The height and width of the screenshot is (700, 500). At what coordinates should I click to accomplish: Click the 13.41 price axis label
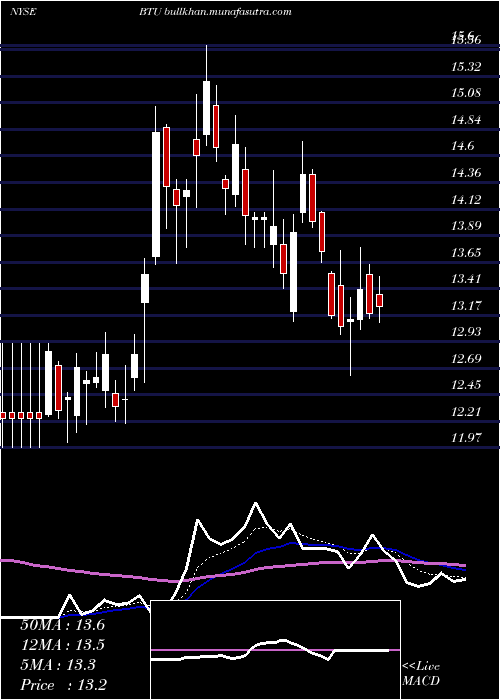[x=467, y=279]
